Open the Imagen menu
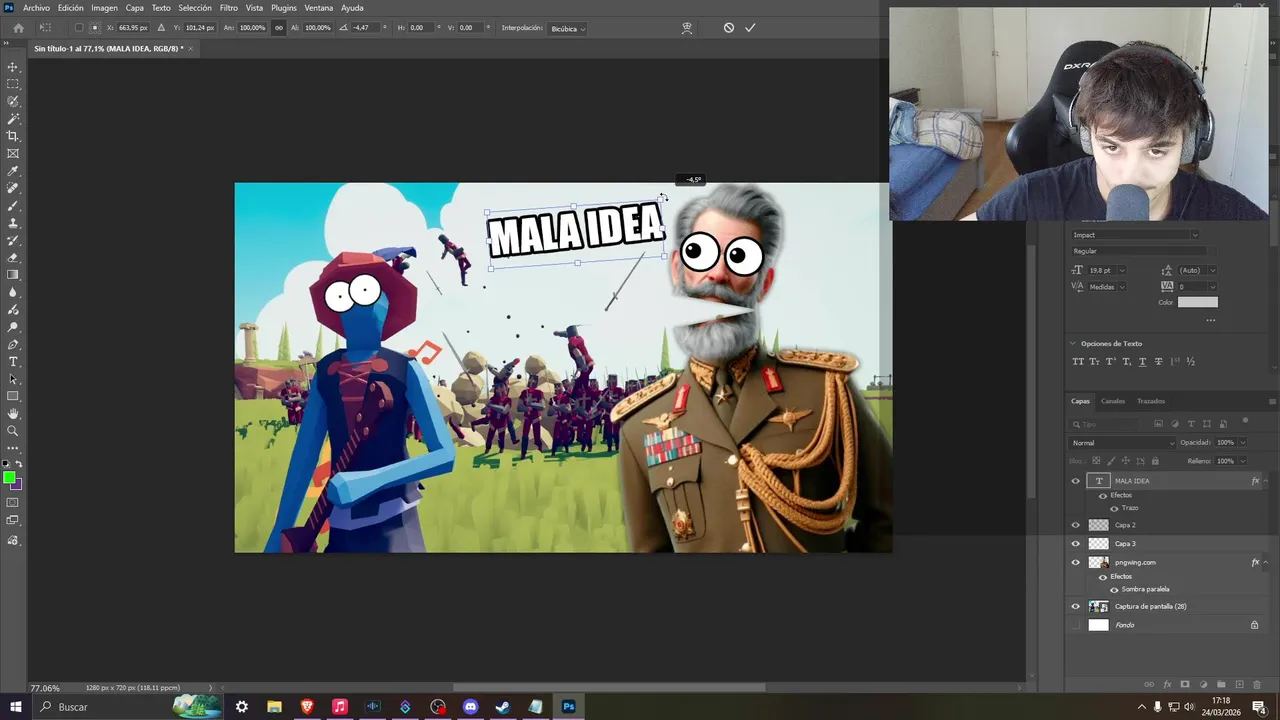 pos(104,8)
